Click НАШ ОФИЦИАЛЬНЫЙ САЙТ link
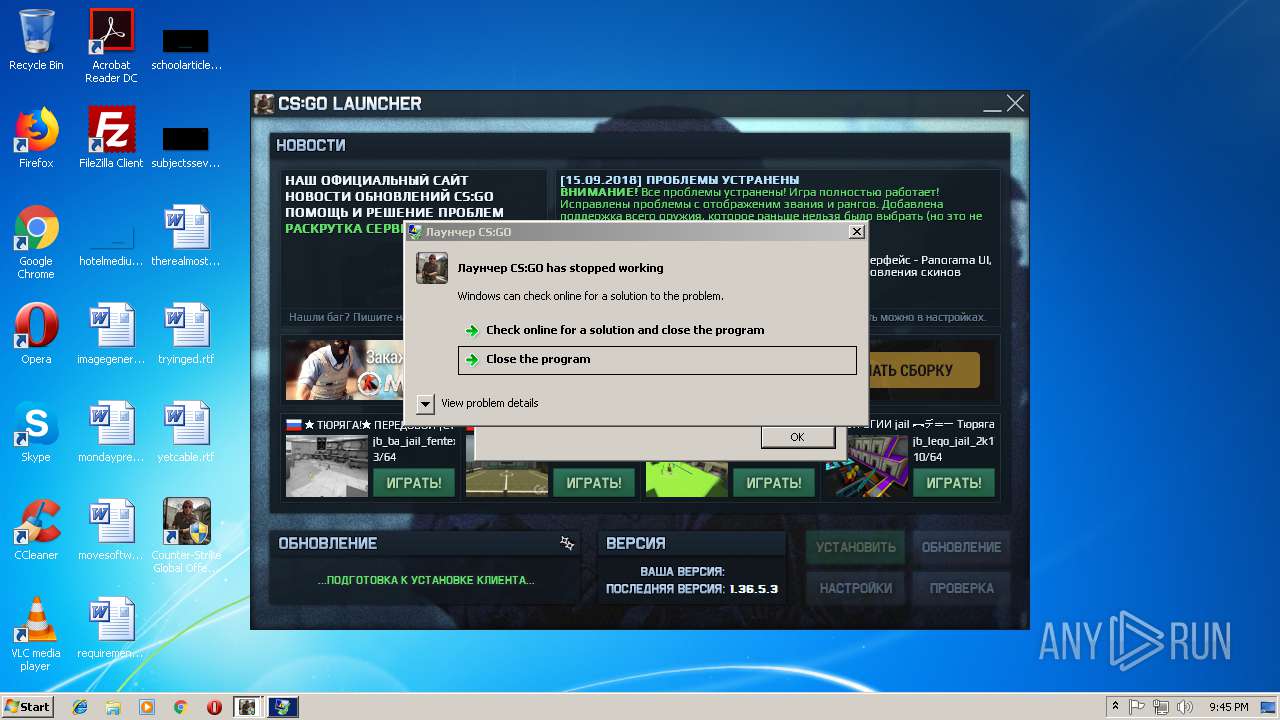 pyautogui.click(x=377, y=181)
